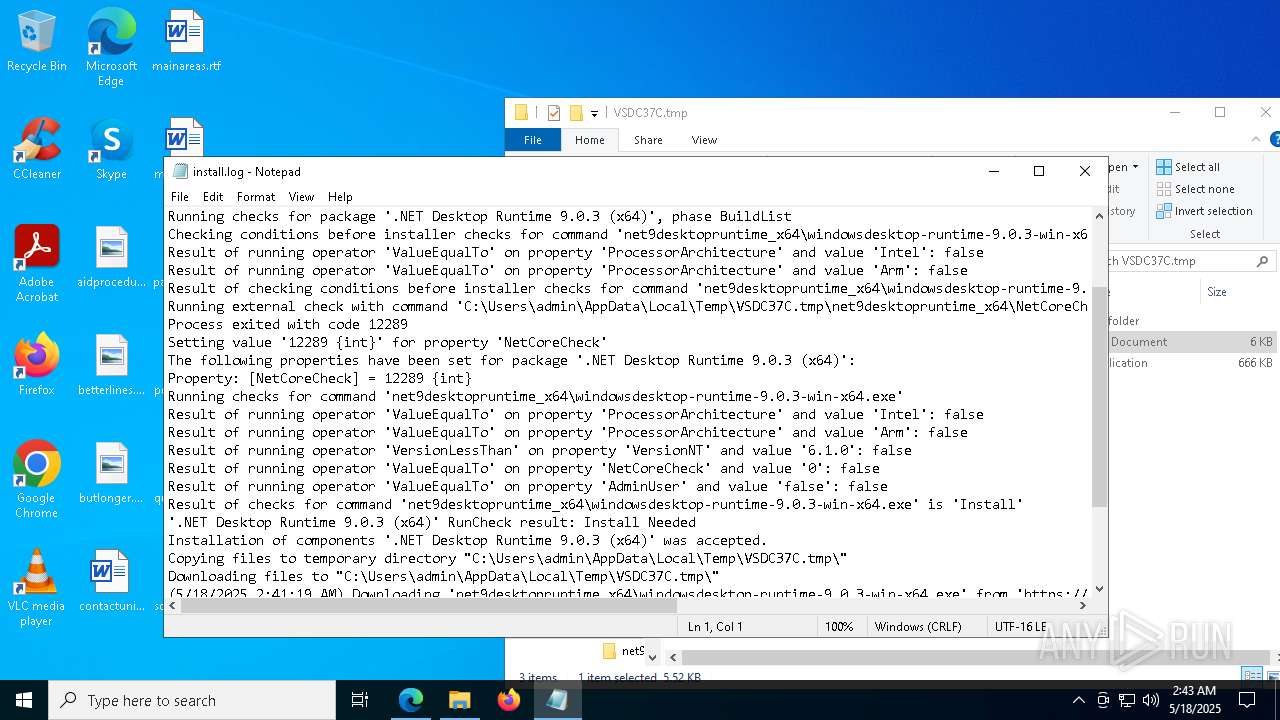Open the Adobe Acrobat desktop shortcut
1280x720 pixels.
[37, 264]
